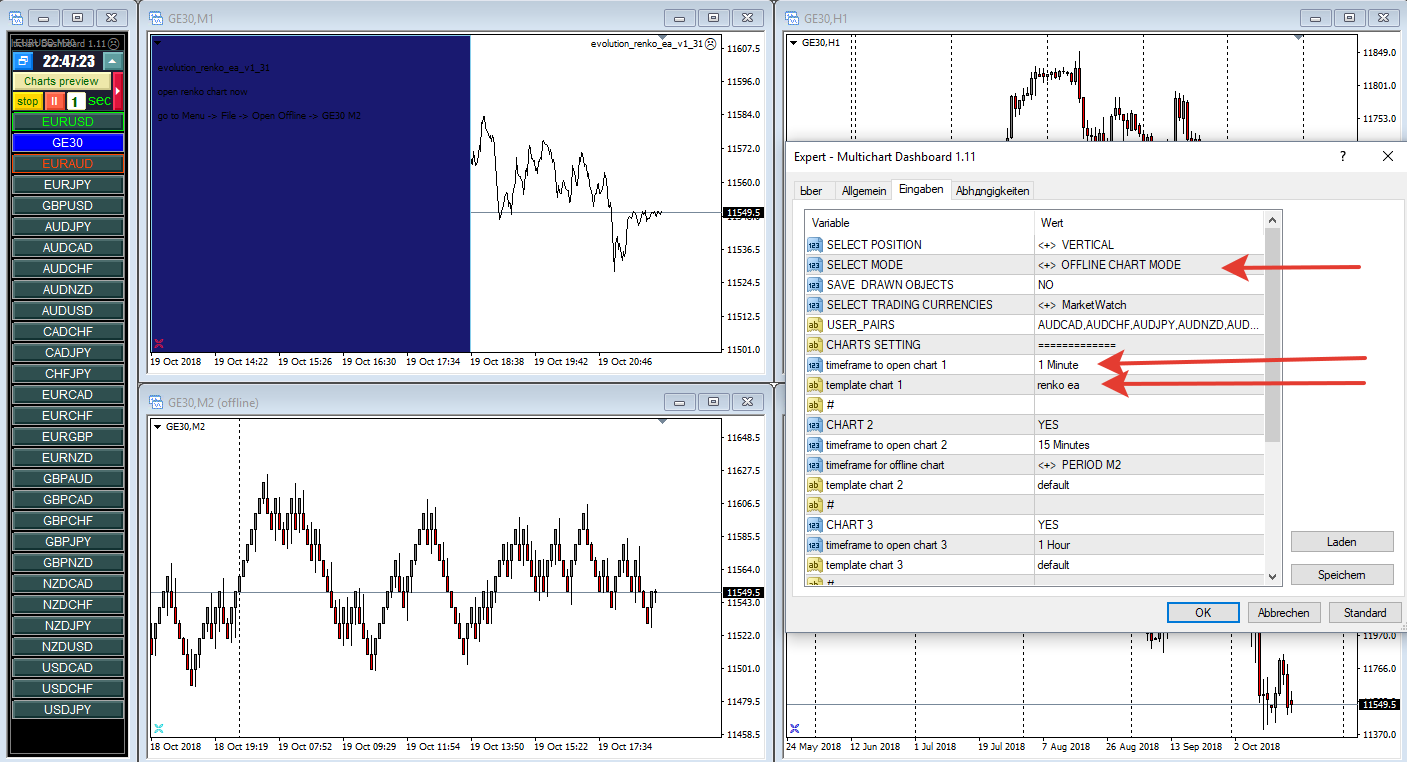
Task: Open the GE30,H1 chart dropdown triangle
Action: pos(794,43)
